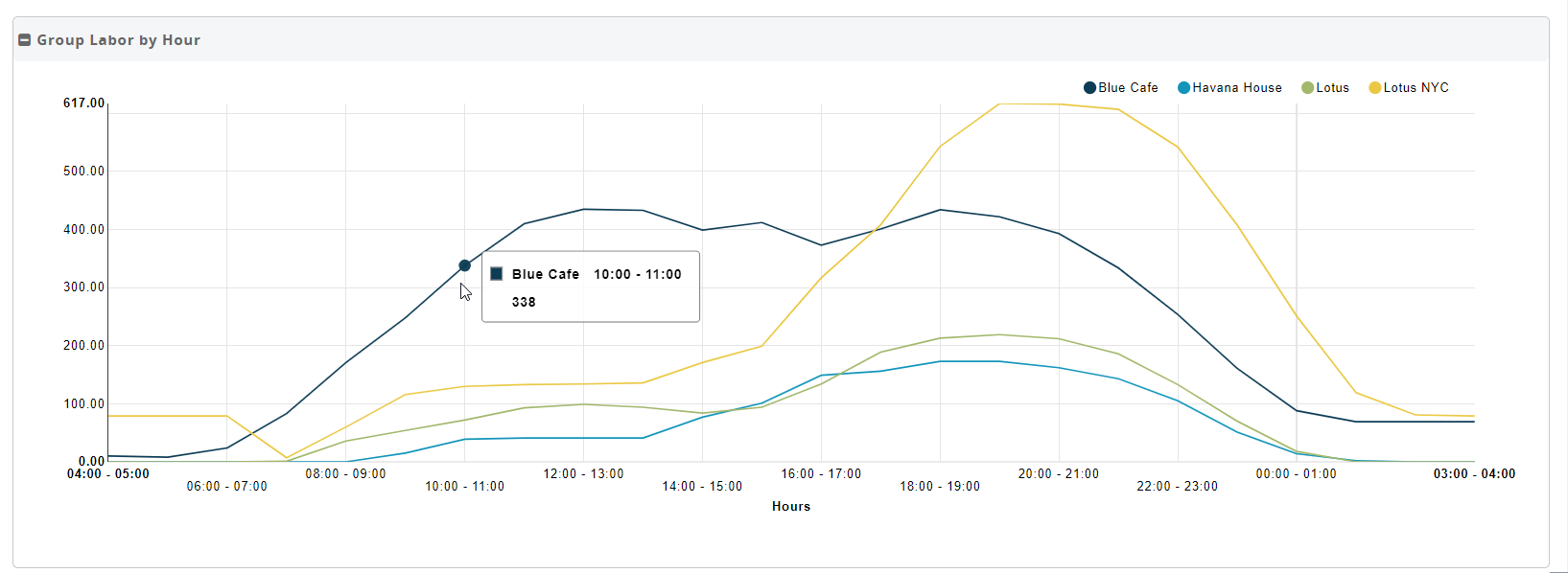The height and width of the screenshot is (573, 1568).
Task: Toggle Havana House series via legend label
Action: [x=1236, y=88]
